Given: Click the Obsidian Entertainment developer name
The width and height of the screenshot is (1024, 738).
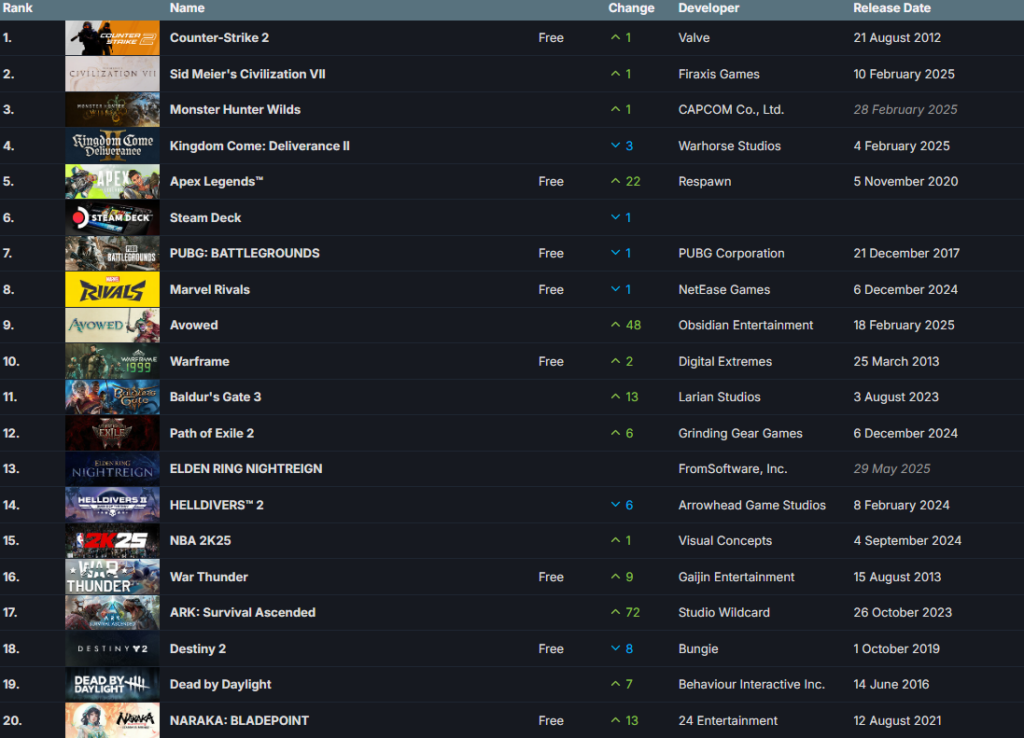Looking at the screenshot, I should [x=745, y=325].
